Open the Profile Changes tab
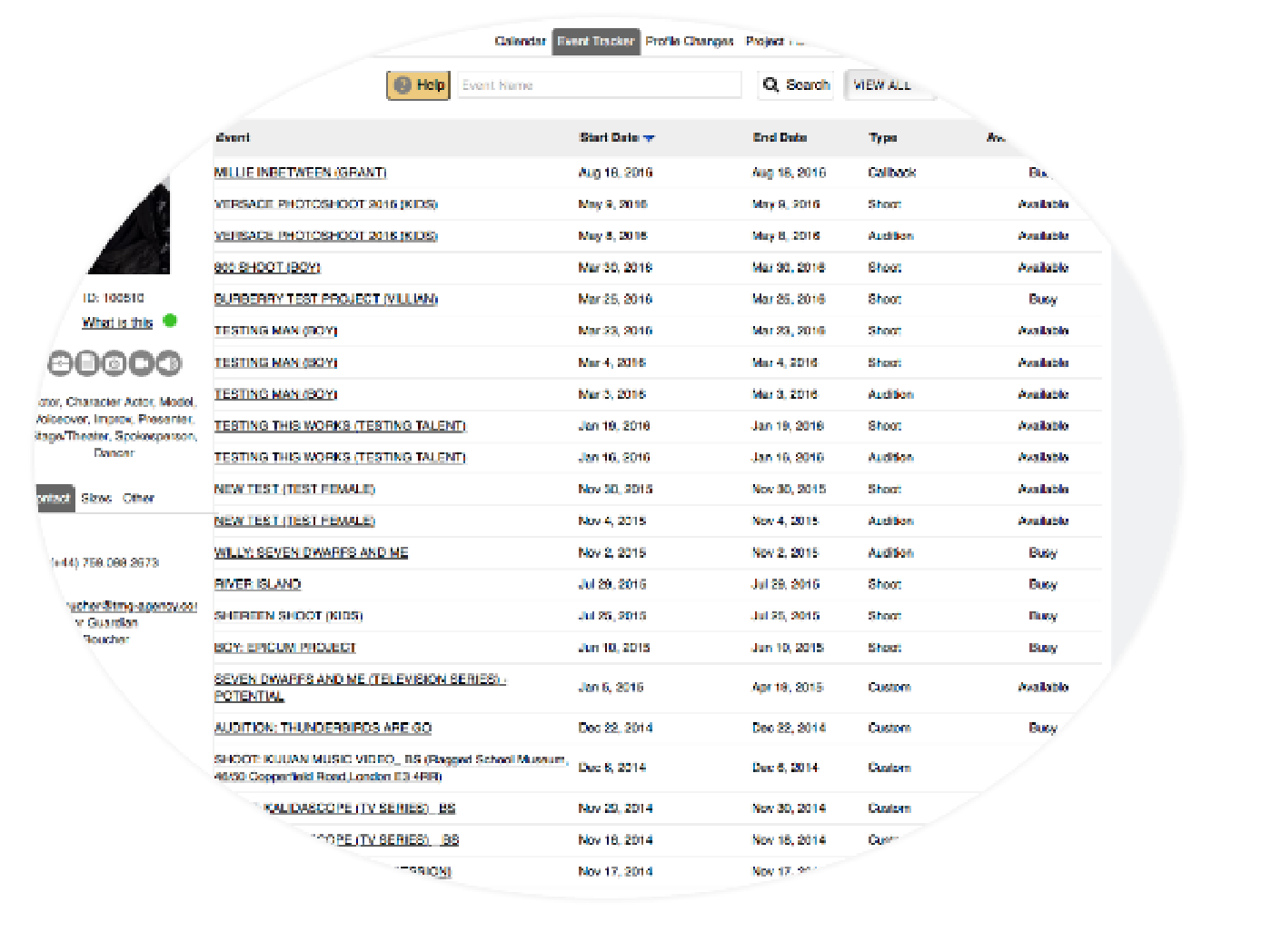 click(x=689, y=42)
